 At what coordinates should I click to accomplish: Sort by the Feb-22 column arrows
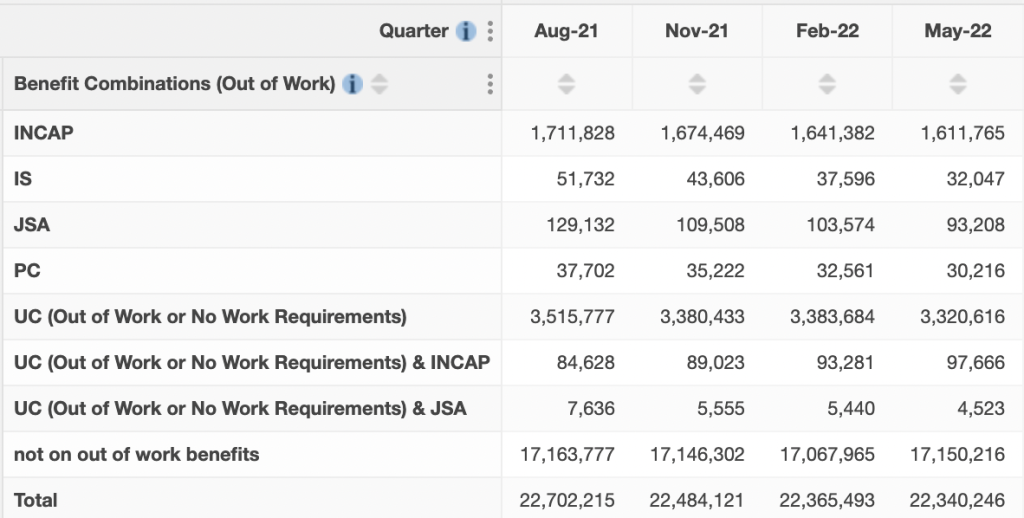[x=827, y=84]
